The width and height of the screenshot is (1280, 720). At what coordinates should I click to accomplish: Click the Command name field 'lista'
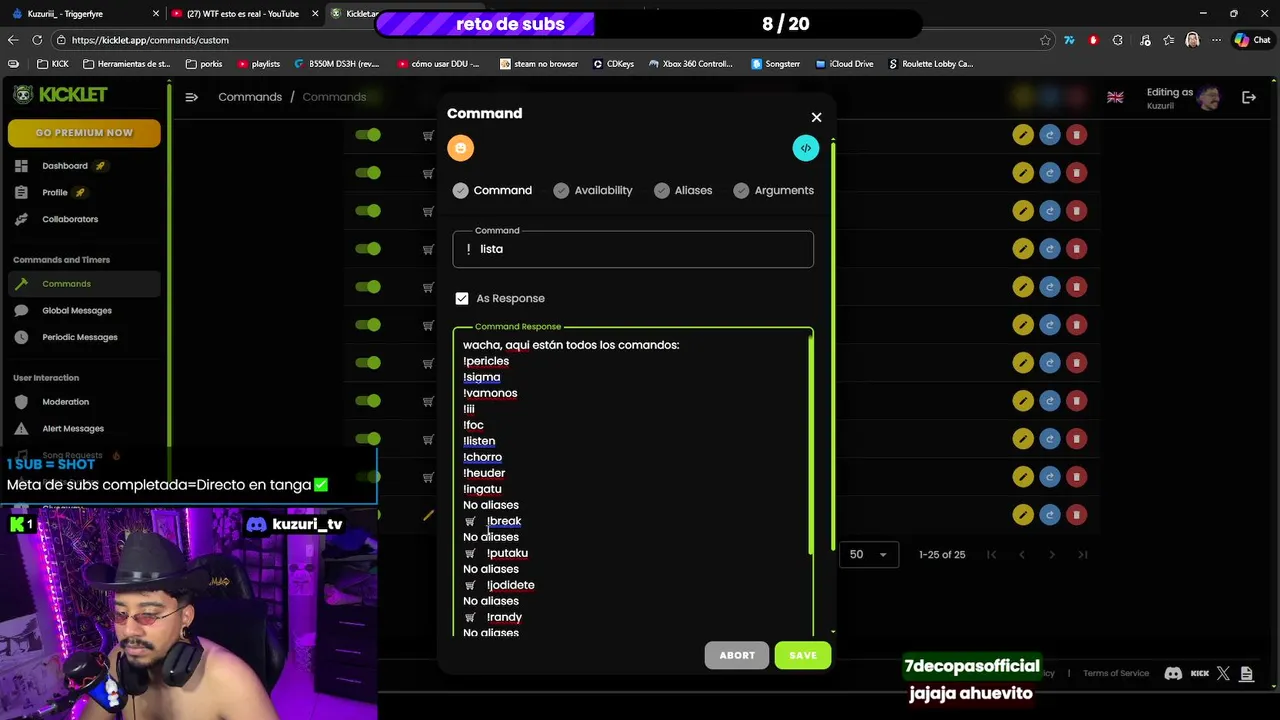pos(633,249)
